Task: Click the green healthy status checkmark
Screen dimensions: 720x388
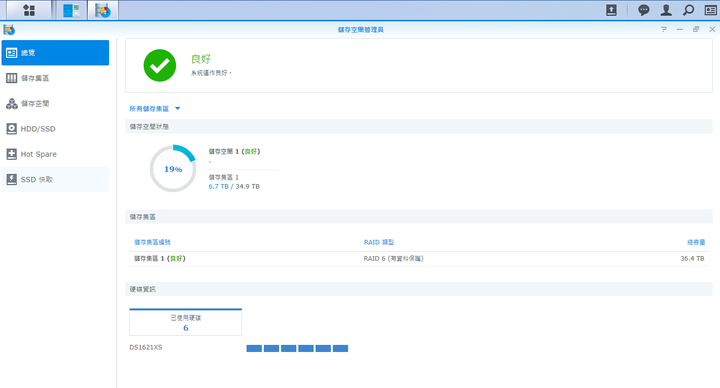Action: [x=160, y=65]
